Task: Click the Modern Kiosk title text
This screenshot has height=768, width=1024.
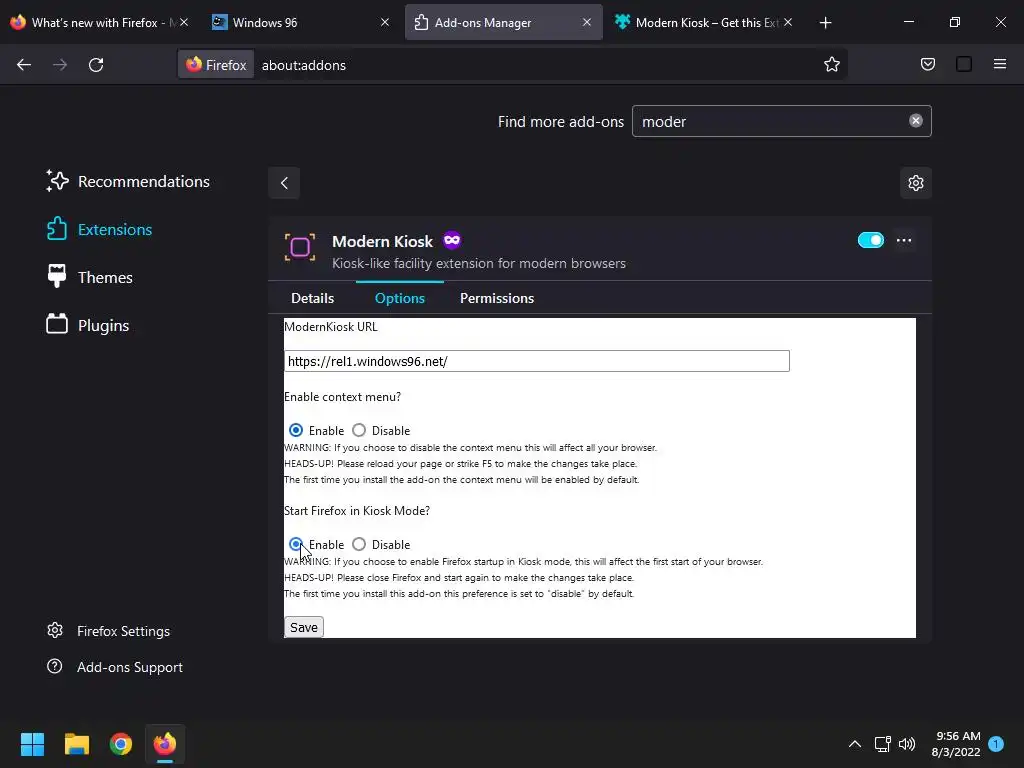Action: 383,241
